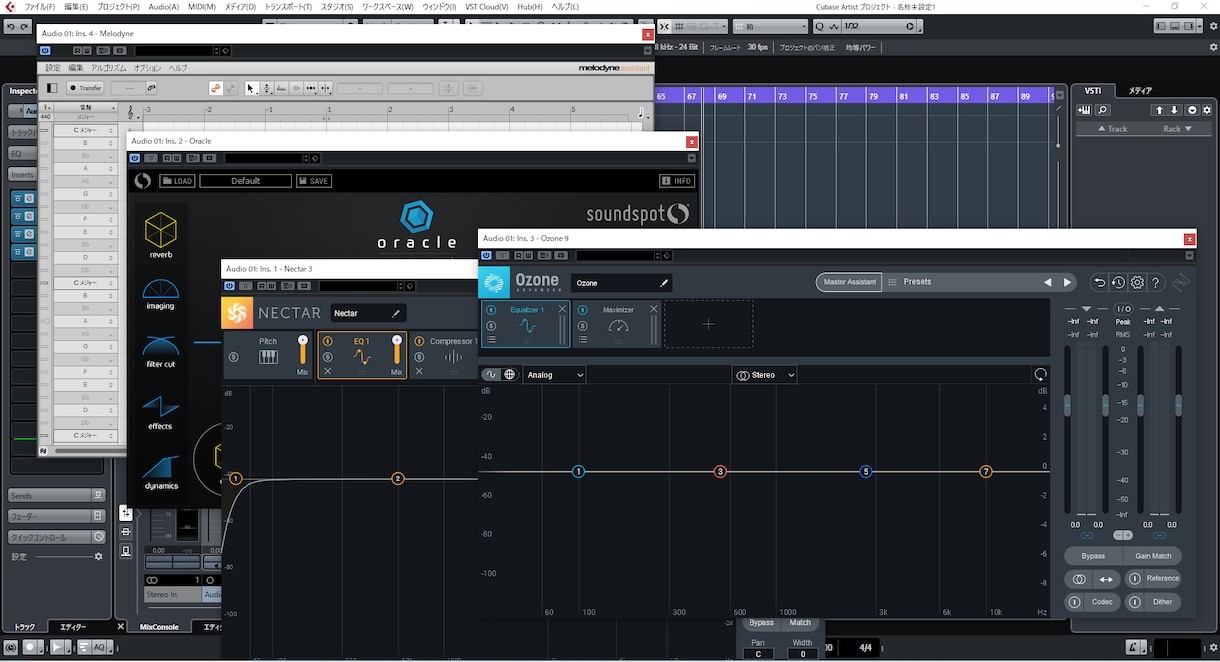Image resolution: width=1220 pixels, height=662 pixels.
Task: Open the Stereo channel mode dropdown in Ozone
Action: coord(764,375)
